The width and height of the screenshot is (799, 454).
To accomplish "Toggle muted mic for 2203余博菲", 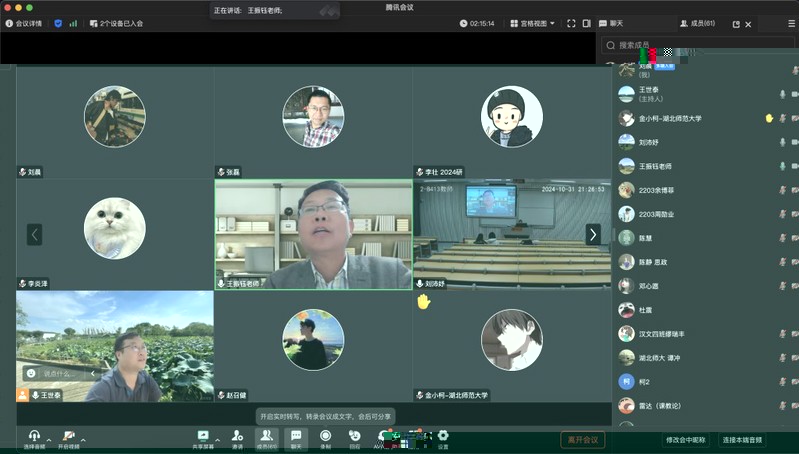I will tap(782, 190).
